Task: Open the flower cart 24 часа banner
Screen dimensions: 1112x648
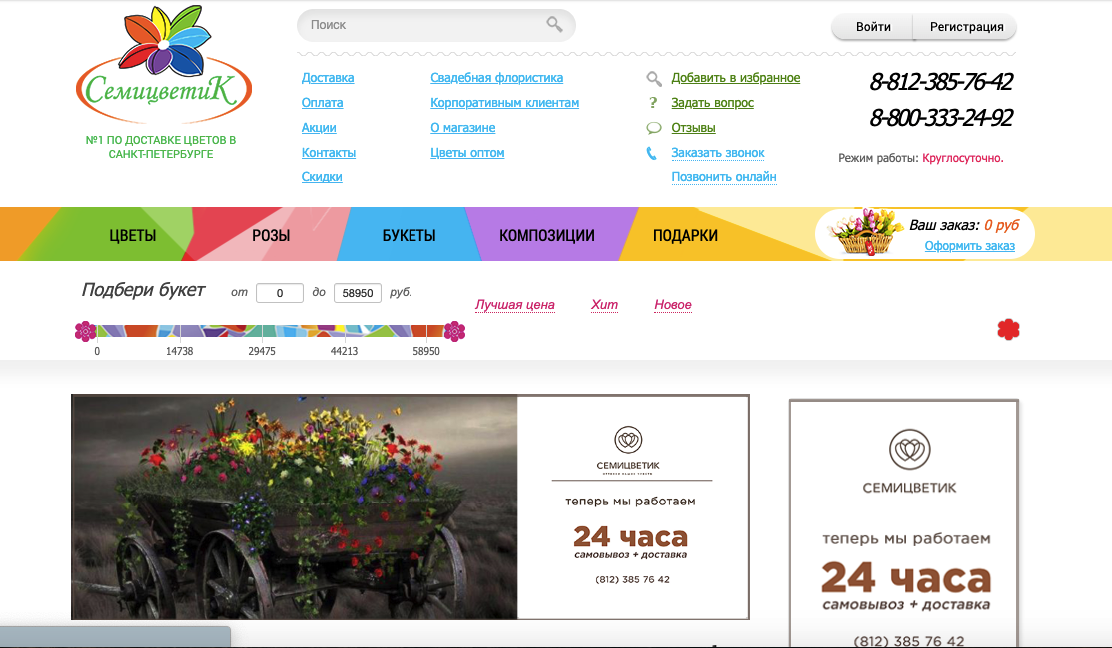Action: pos(410,507)
